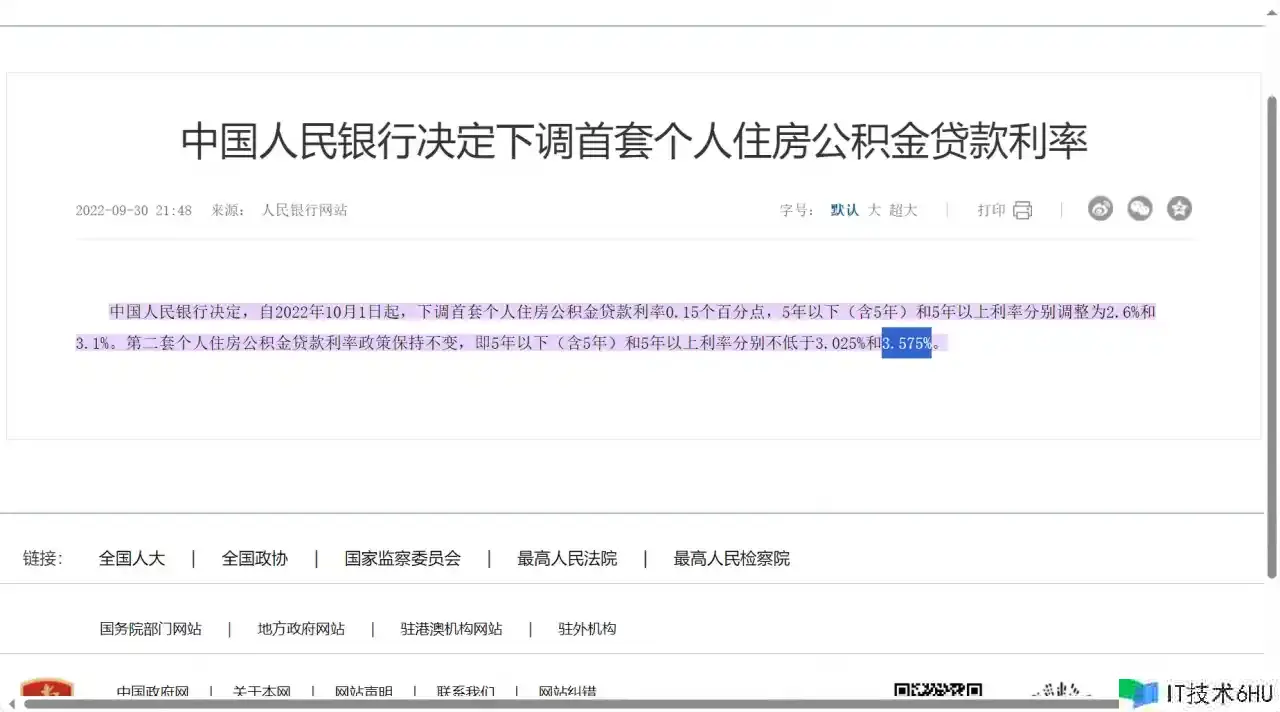Click the QZone star share icon
The height and width of the screenshot is (712, 1280).
pyautogui.click(x=1180, y=209)
